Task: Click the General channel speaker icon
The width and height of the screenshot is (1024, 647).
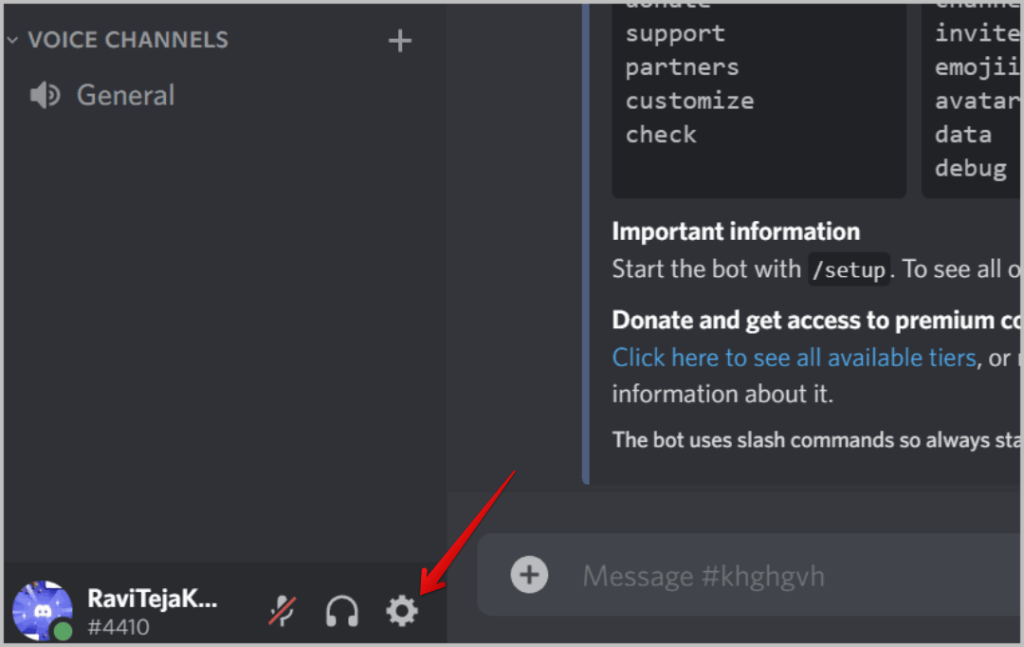Action: 44,95
